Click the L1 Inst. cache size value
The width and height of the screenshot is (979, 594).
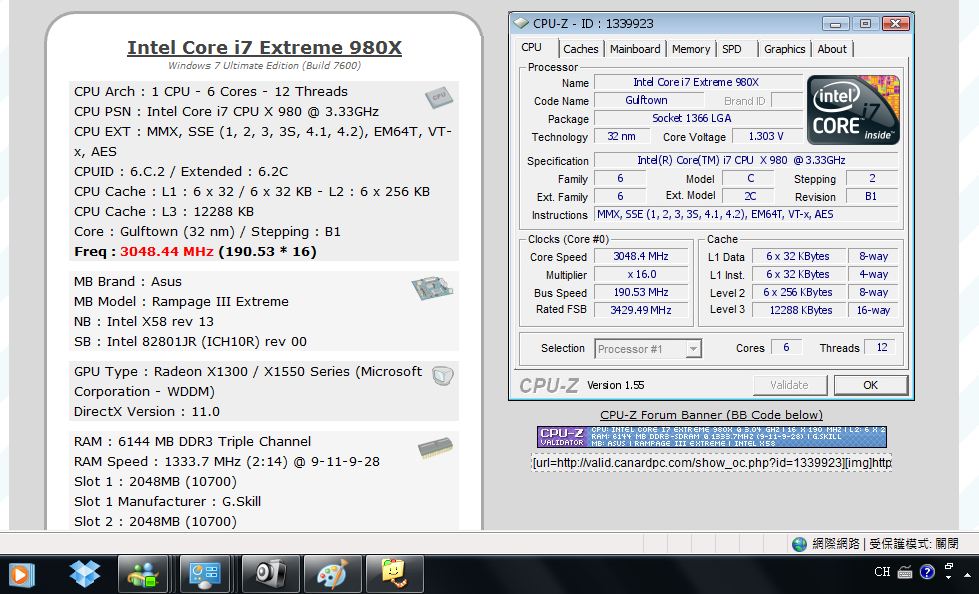tap(799, 274)
